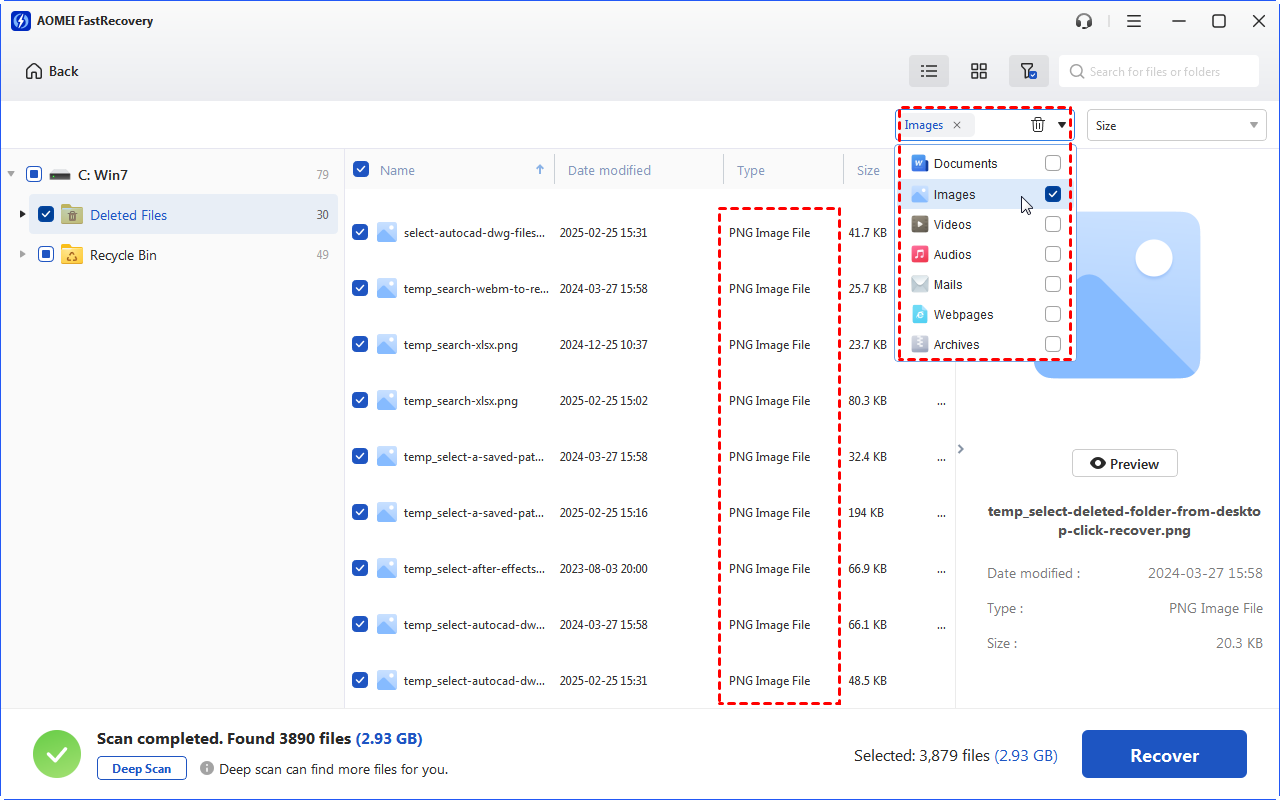Start a Deep Scan
Screen dimensions: 1280x800
point(142,769)
